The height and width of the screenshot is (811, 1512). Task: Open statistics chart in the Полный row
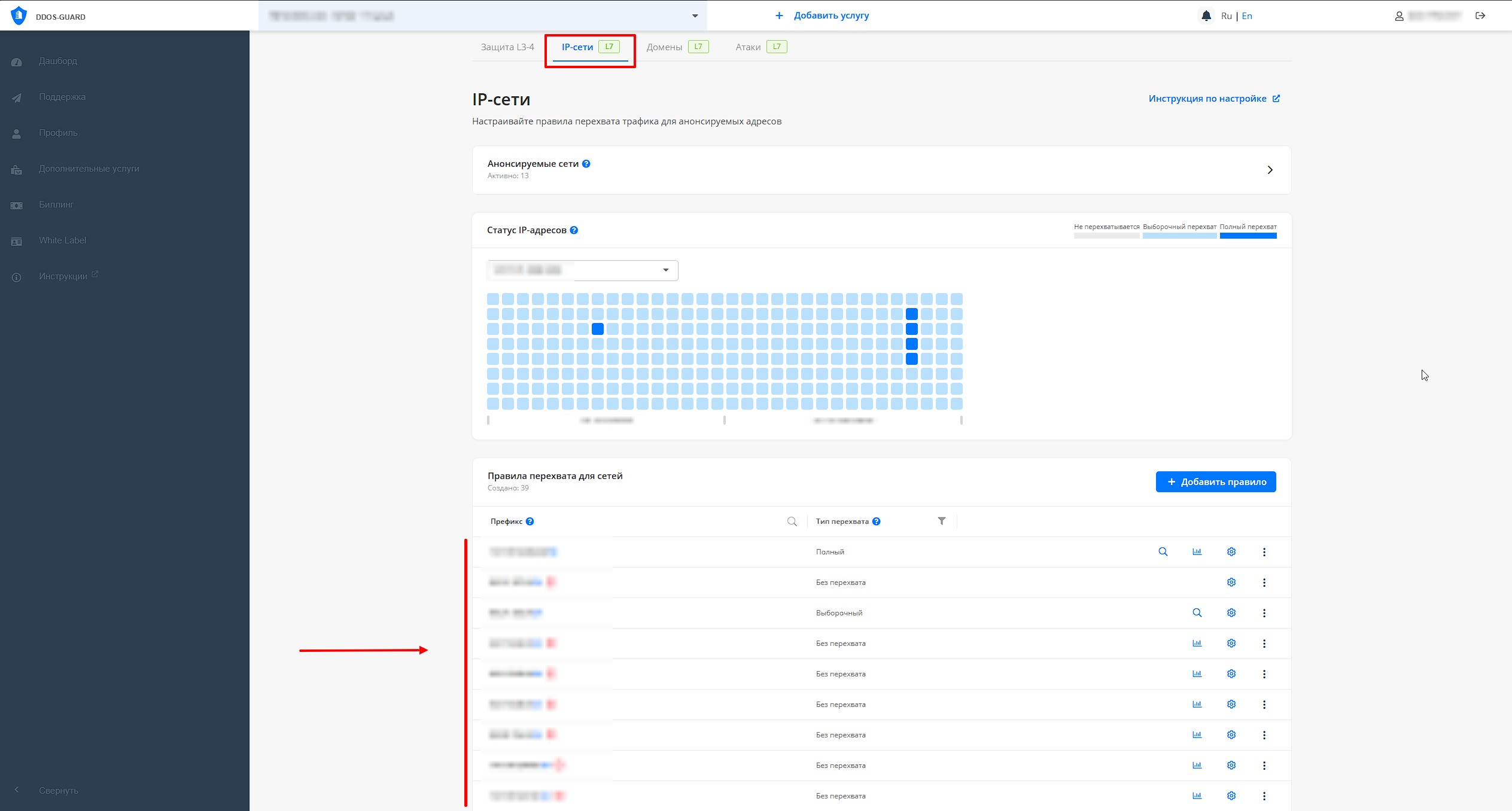pos(1197,552)
